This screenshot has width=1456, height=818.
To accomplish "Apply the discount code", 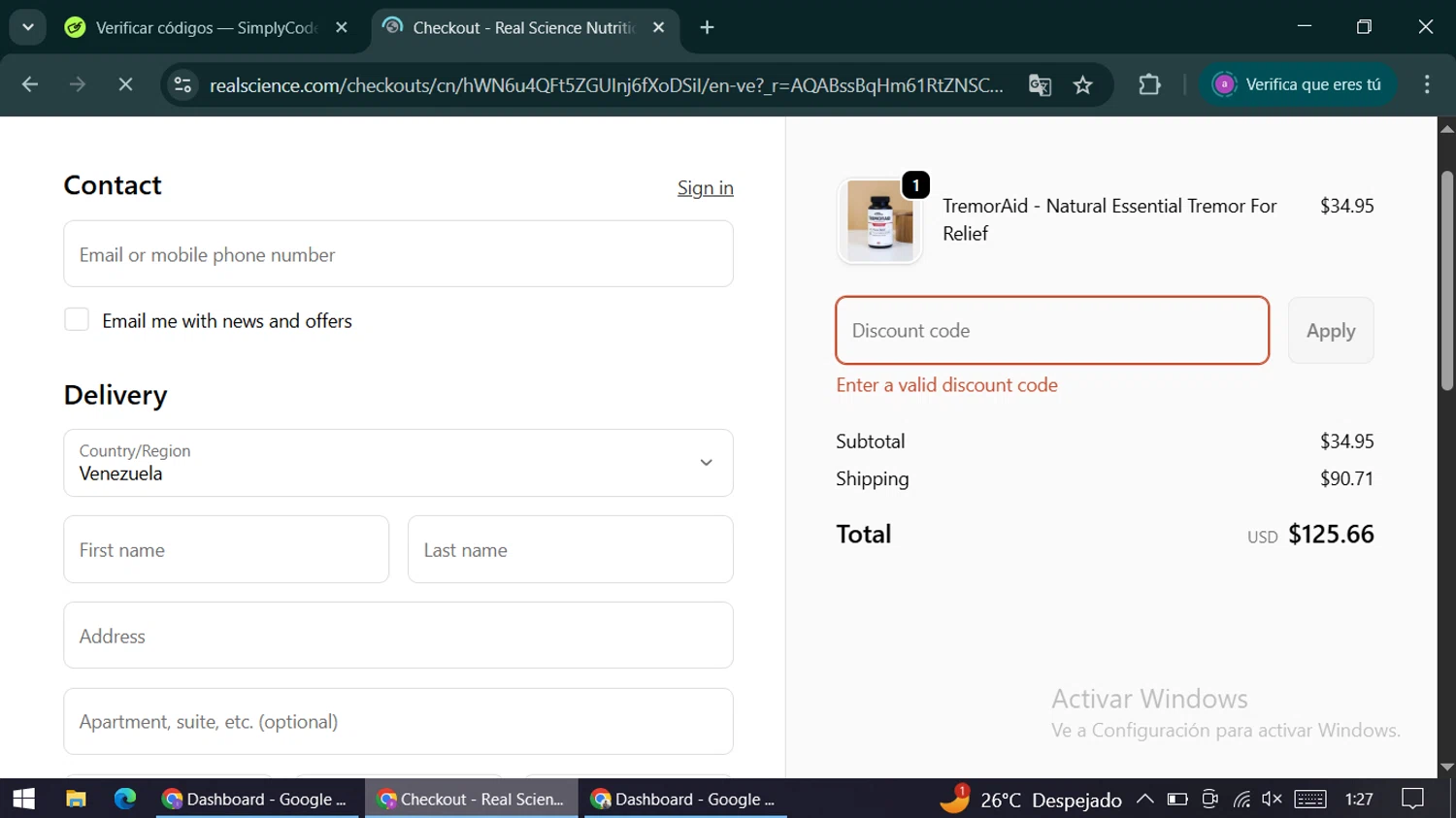I will pyautogui.click(x=1331, y=330).
